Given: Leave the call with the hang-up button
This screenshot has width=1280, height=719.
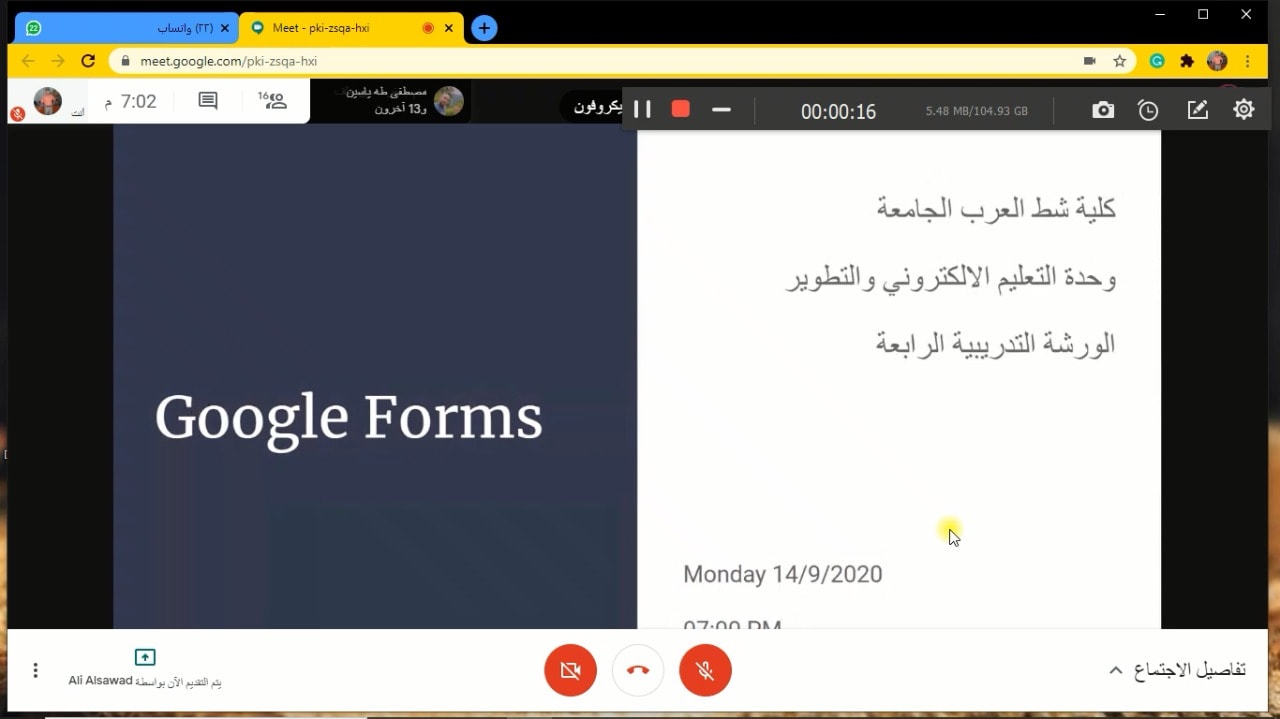Looking at the screenshot, I should (638, 670).
